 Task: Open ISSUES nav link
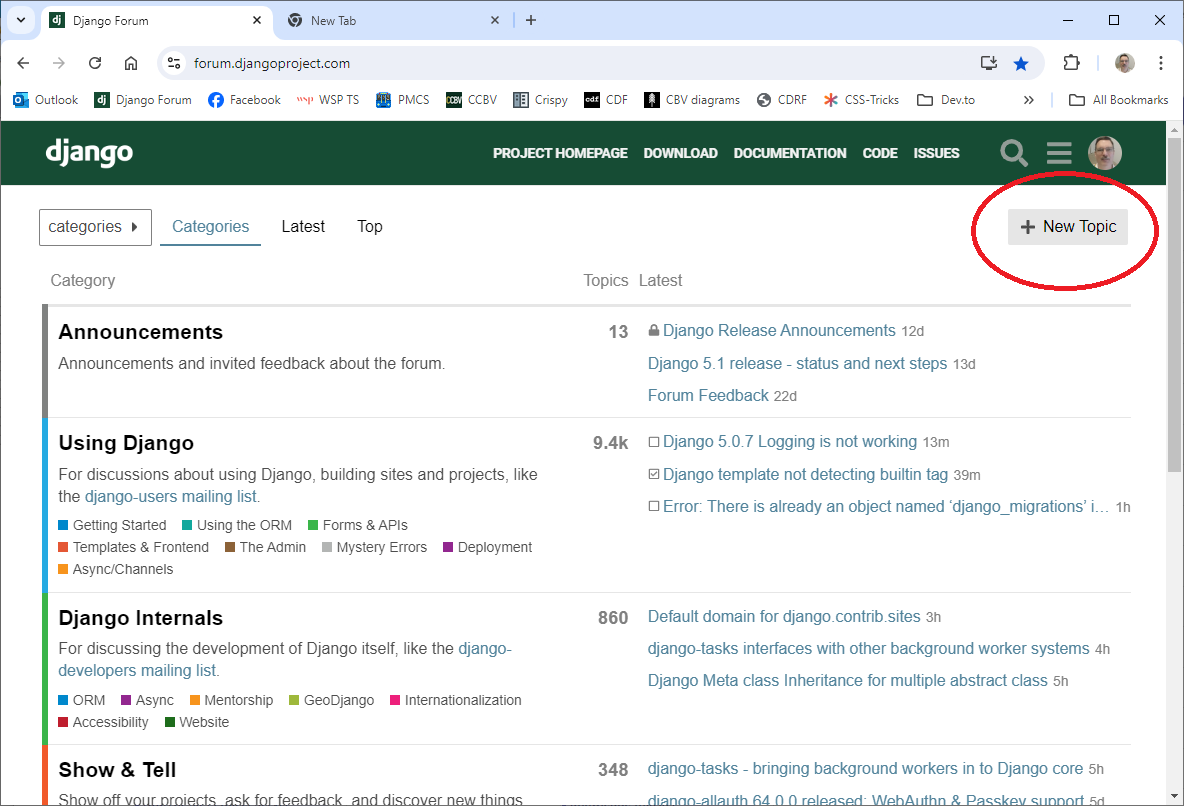936,153
